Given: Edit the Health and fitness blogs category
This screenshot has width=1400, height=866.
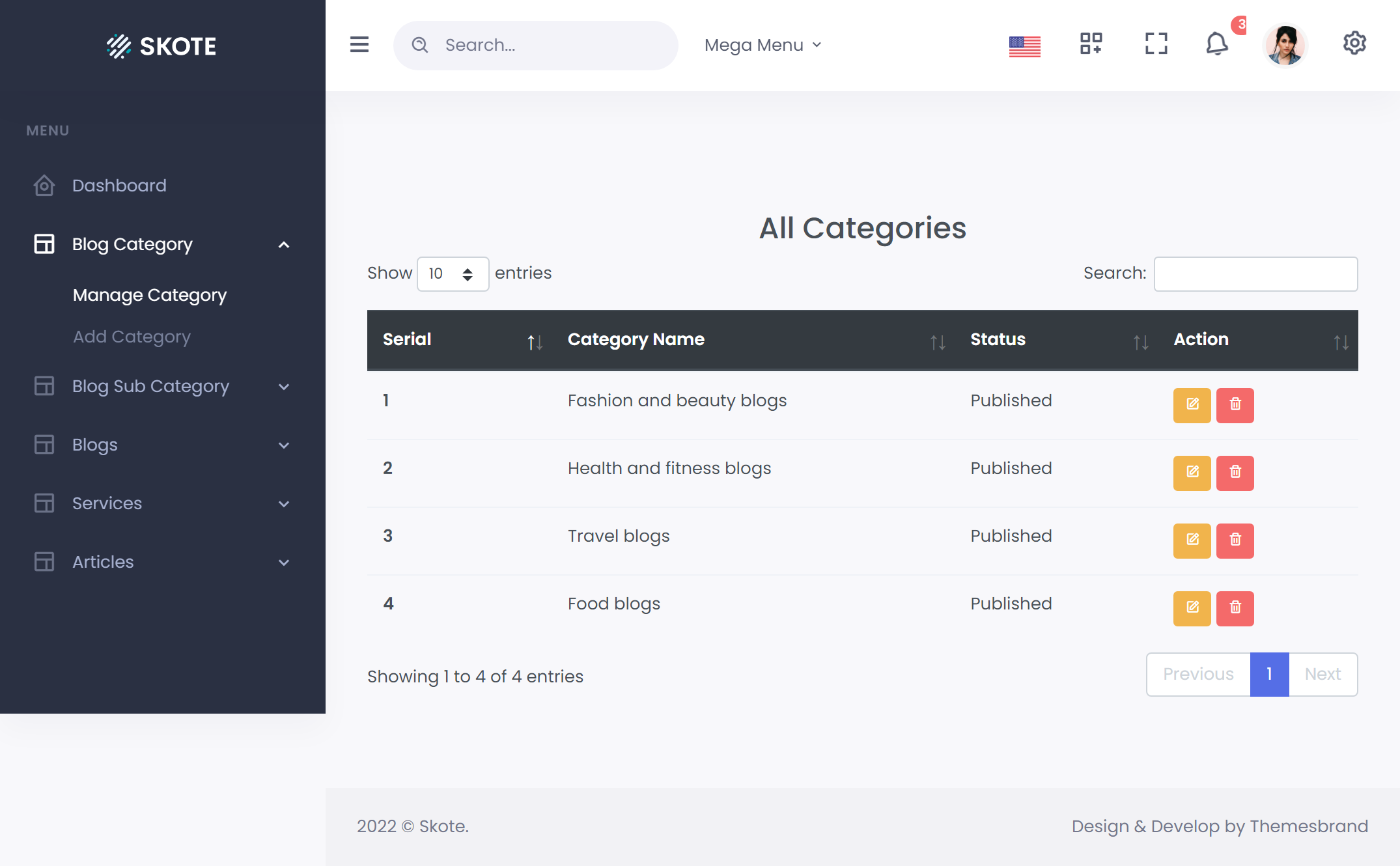Looking at the screenshot, I should pyautogui.click(x=1192, y=473).
